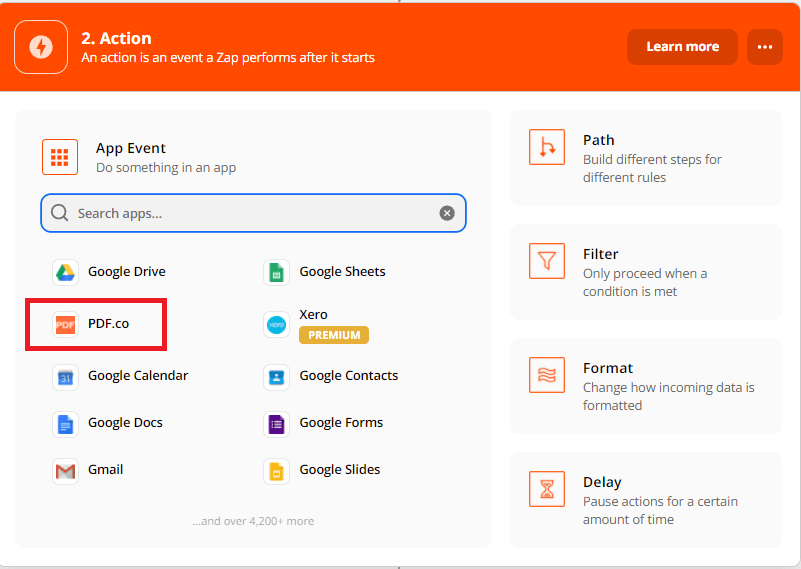Screen dimensions: 801x569
Task: Click the Google Drive app icon
Action: point(66,272)
